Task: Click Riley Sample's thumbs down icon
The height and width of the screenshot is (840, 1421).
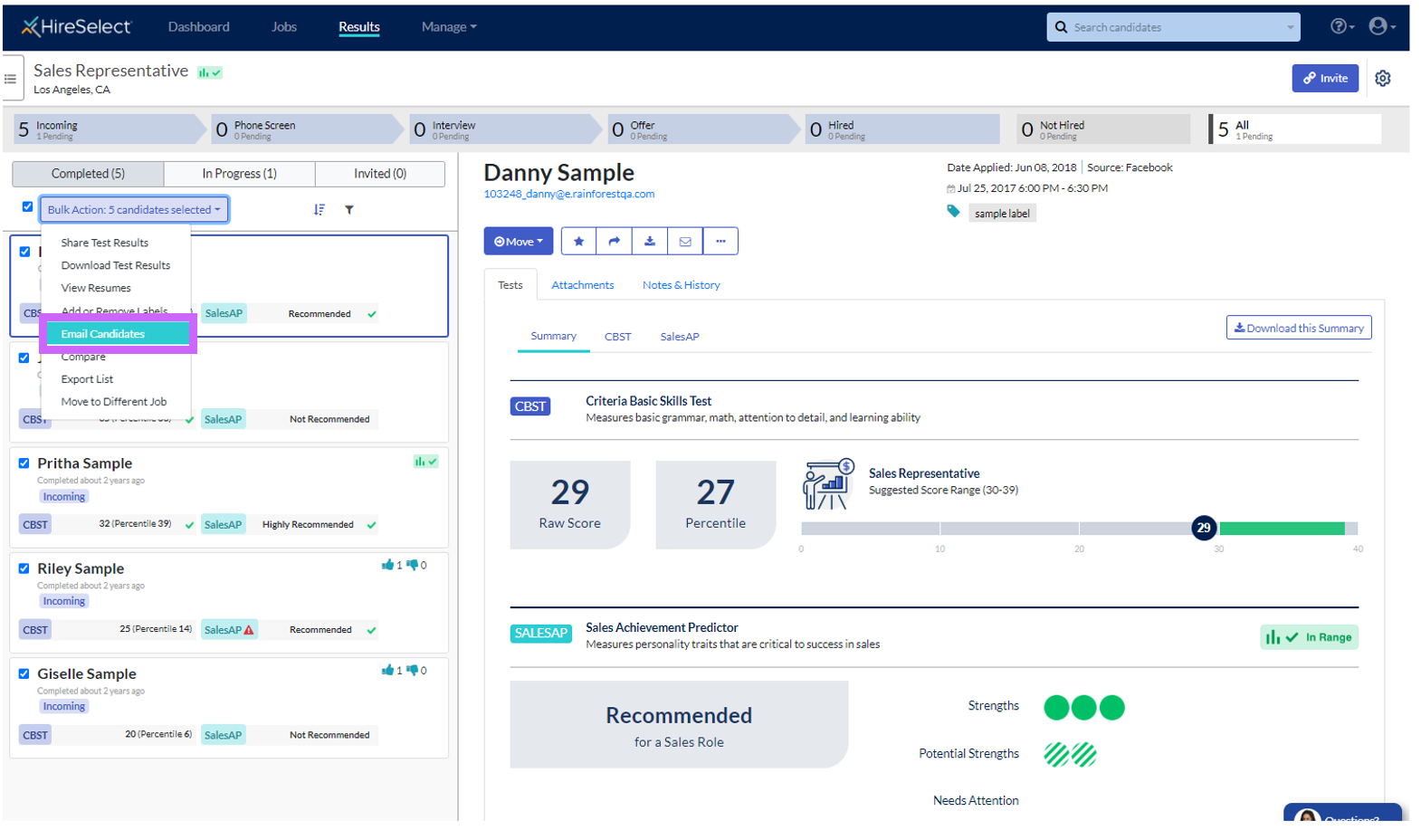Action: click(x=412, y=565)
